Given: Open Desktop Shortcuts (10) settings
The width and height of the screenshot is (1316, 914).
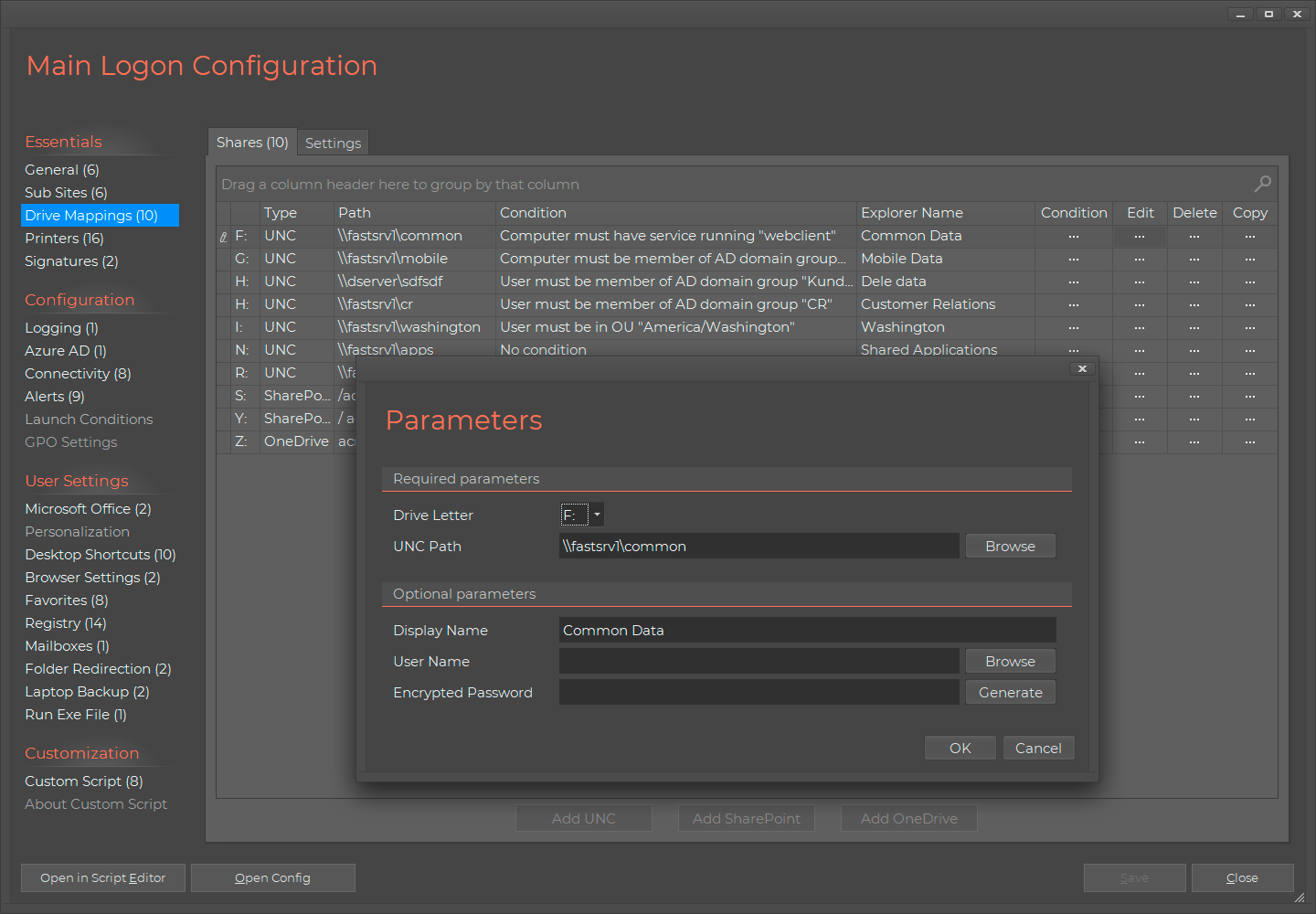Looking at the screenshot, I should tap(101, 554).
